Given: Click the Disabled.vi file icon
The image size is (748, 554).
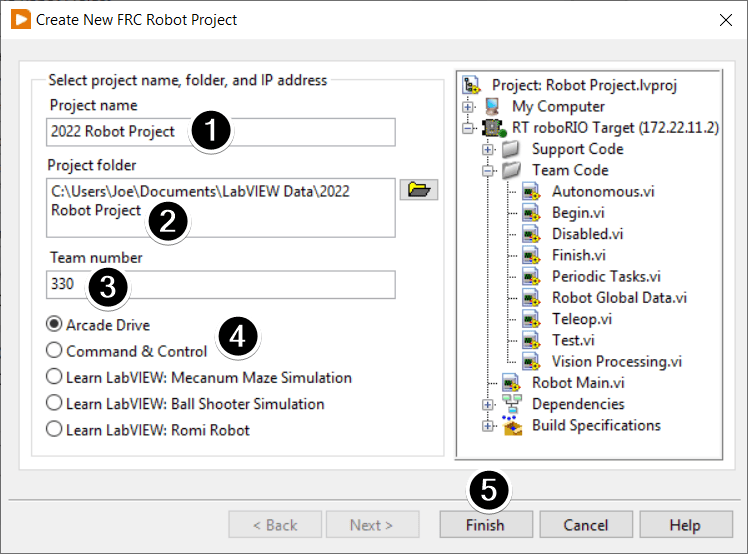Looking at the screenshot, I should coord(531,234).
